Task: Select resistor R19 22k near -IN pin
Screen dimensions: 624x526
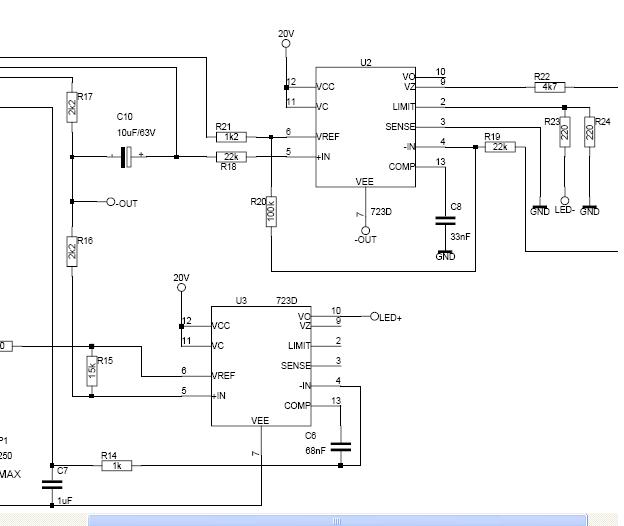Action: [499, 147]
